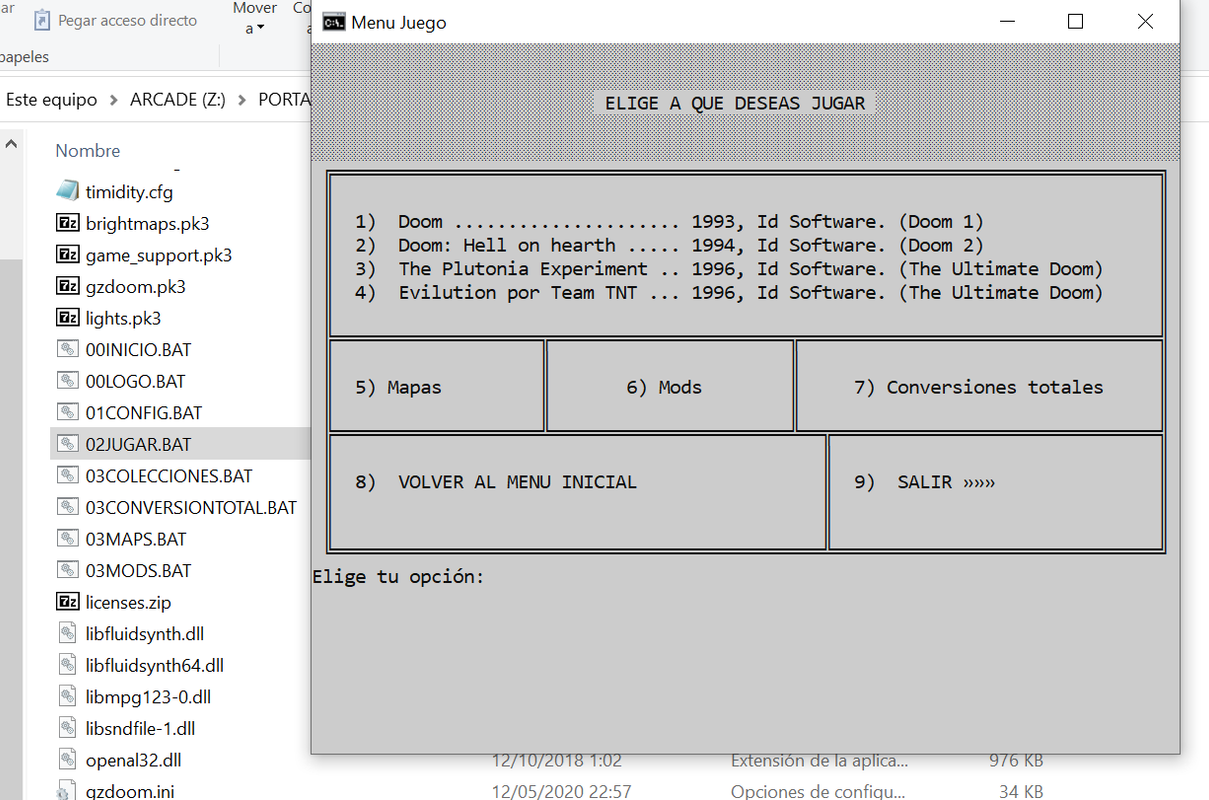Sort files by the Nombre column header
This screenshot has width=1209, height=800.
(x=88, y=150)
